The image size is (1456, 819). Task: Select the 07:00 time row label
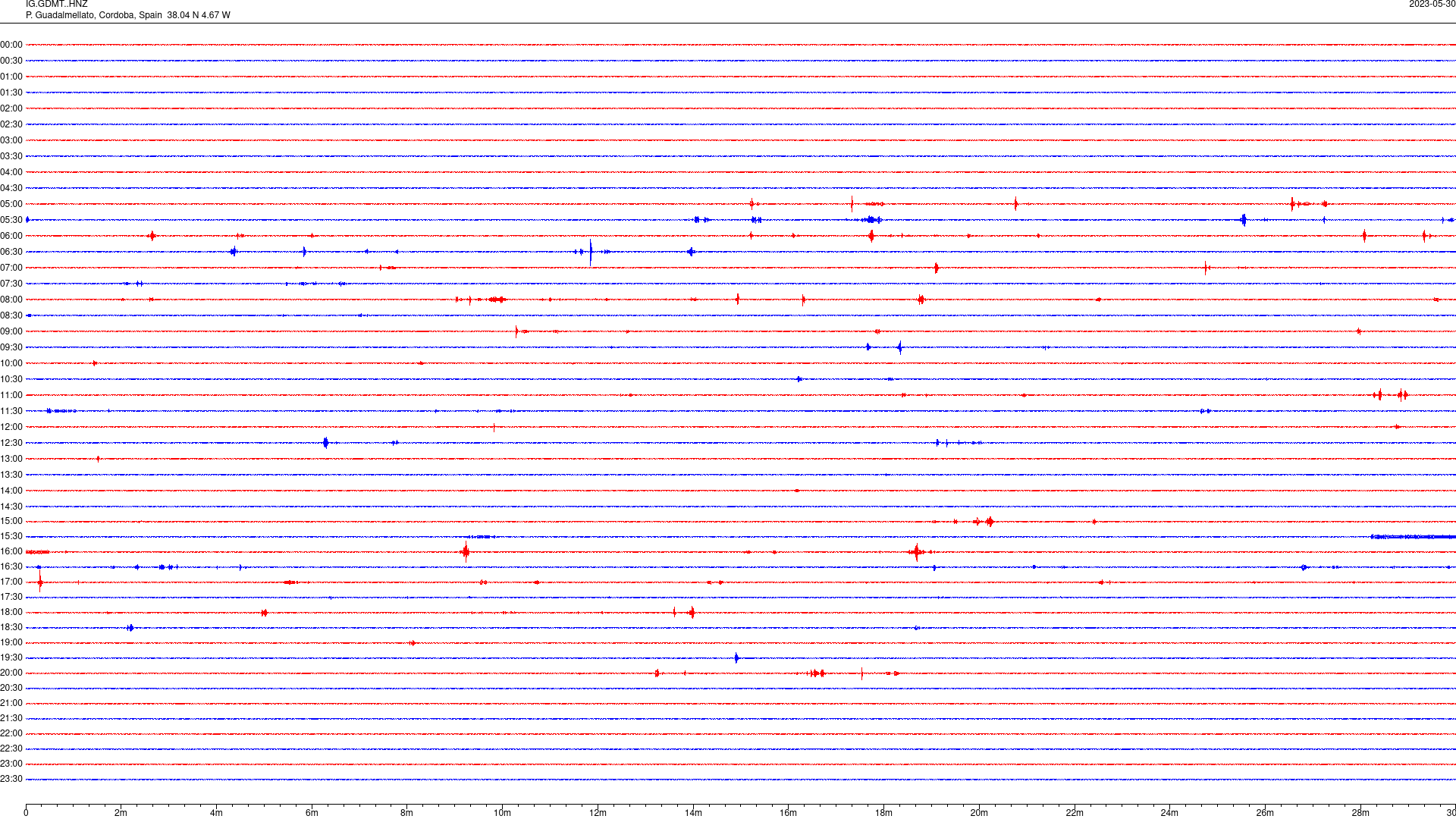tap(11, 268)
